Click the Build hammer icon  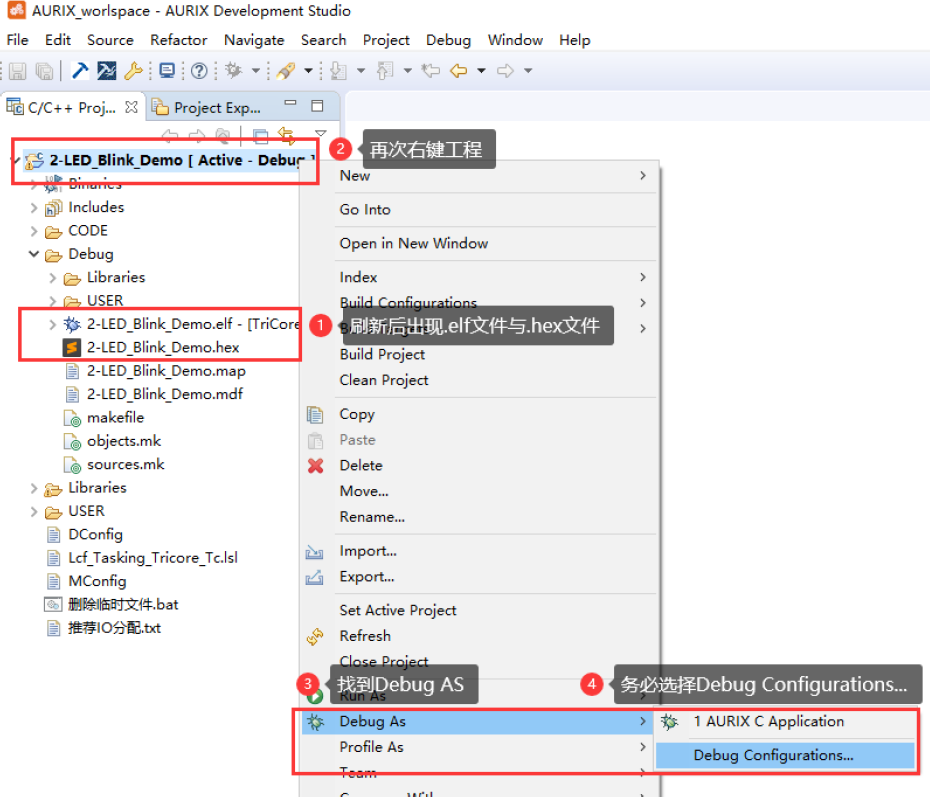click(x=79, y=71)
